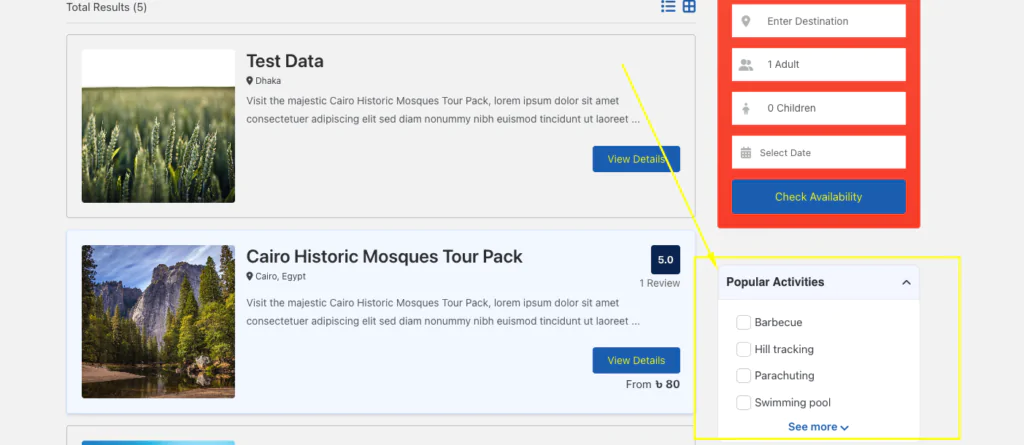The image size is (1024, 445).
Task: Click the Swimming pool label text
Action: (x=792, y=403)
